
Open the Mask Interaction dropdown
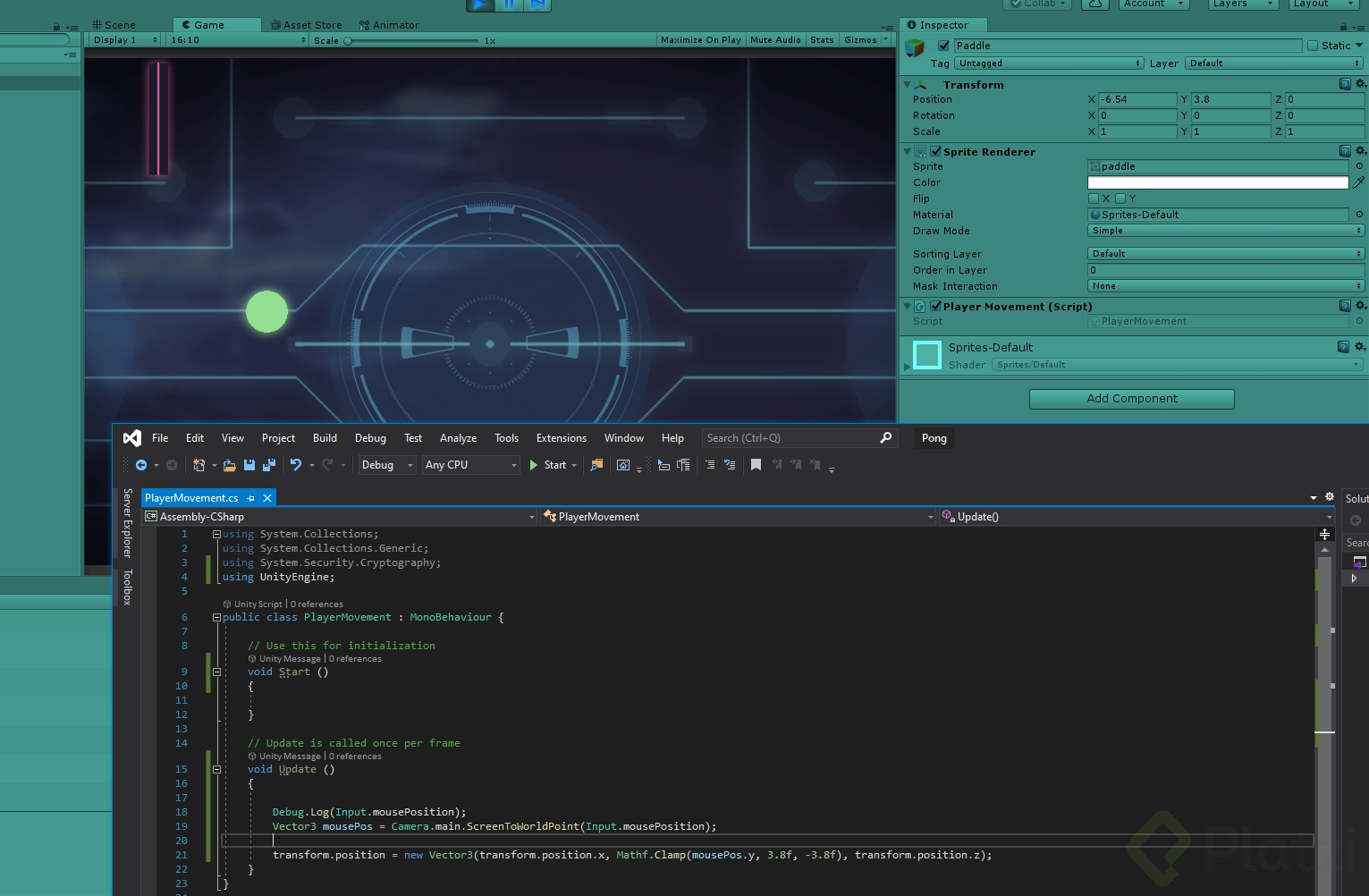click(1226, 286)
